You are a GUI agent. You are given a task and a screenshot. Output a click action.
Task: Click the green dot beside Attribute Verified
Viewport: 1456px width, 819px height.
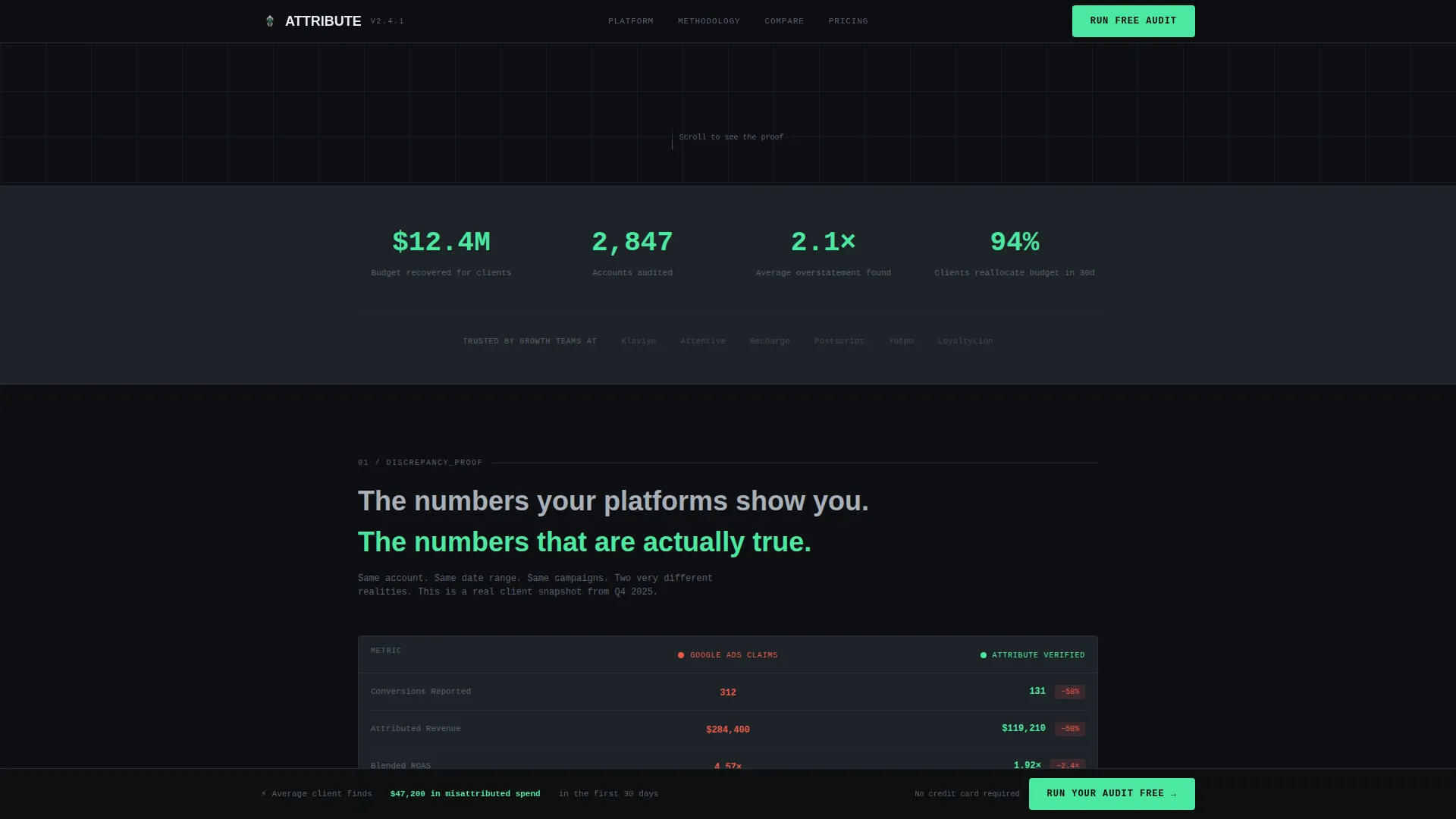tap(984, 655)
